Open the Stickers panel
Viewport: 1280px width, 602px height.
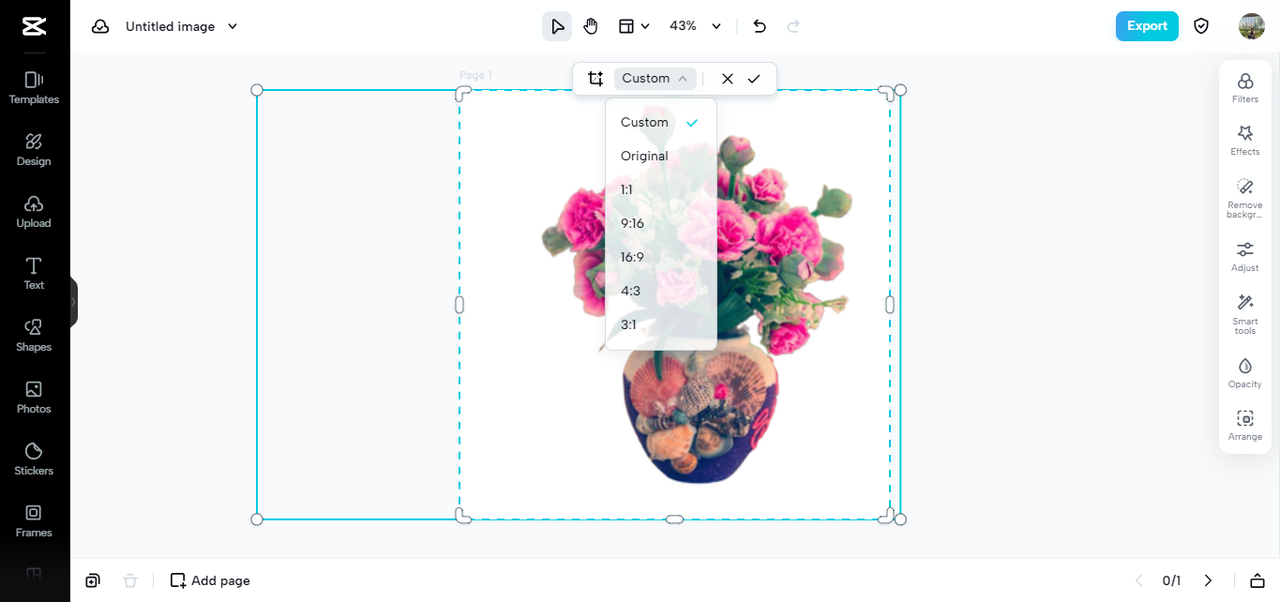(34, 460)
